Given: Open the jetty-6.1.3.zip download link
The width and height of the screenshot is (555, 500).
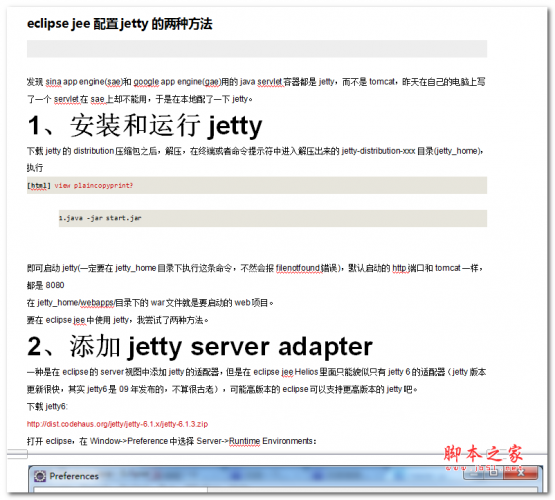Looking at the screenshot, I should 117,424.
